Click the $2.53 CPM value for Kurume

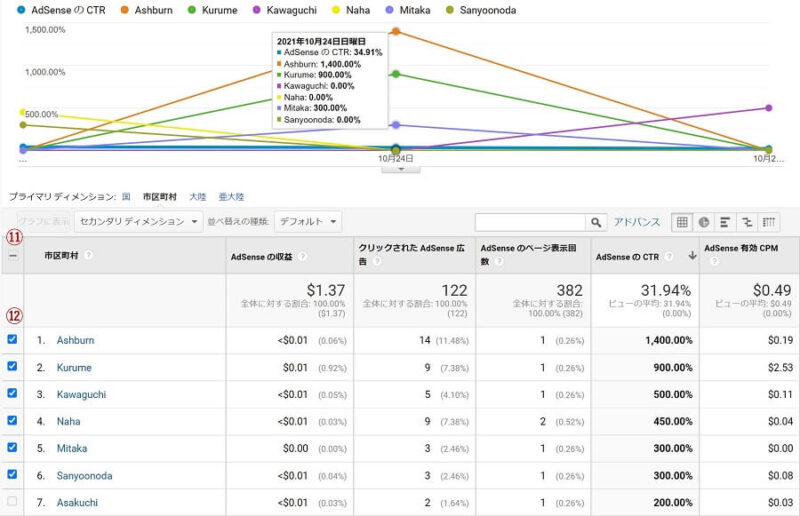pos(781,367)
